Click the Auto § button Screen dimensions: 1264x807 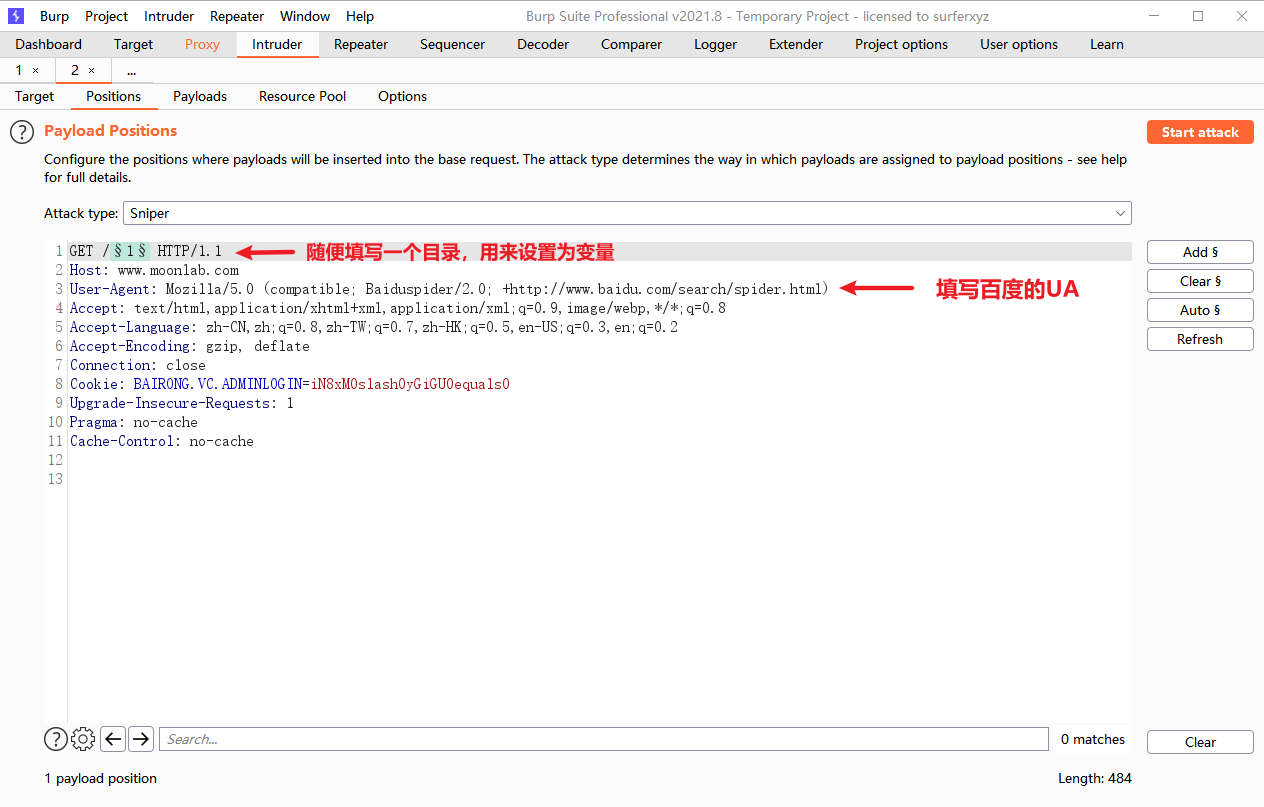pos(1200,310)
